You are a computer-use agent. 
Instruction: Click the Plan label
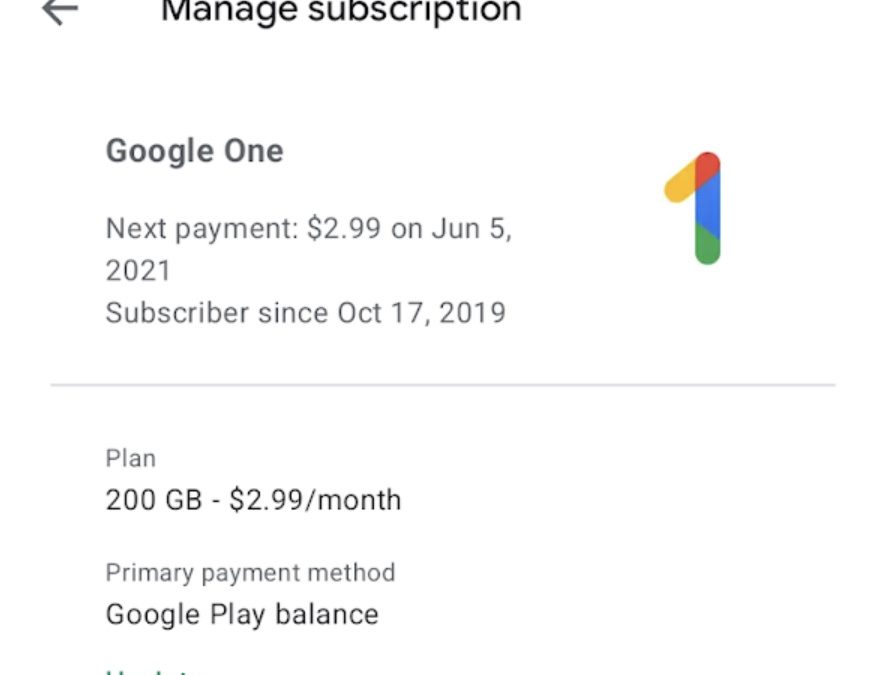click(131, 459)
